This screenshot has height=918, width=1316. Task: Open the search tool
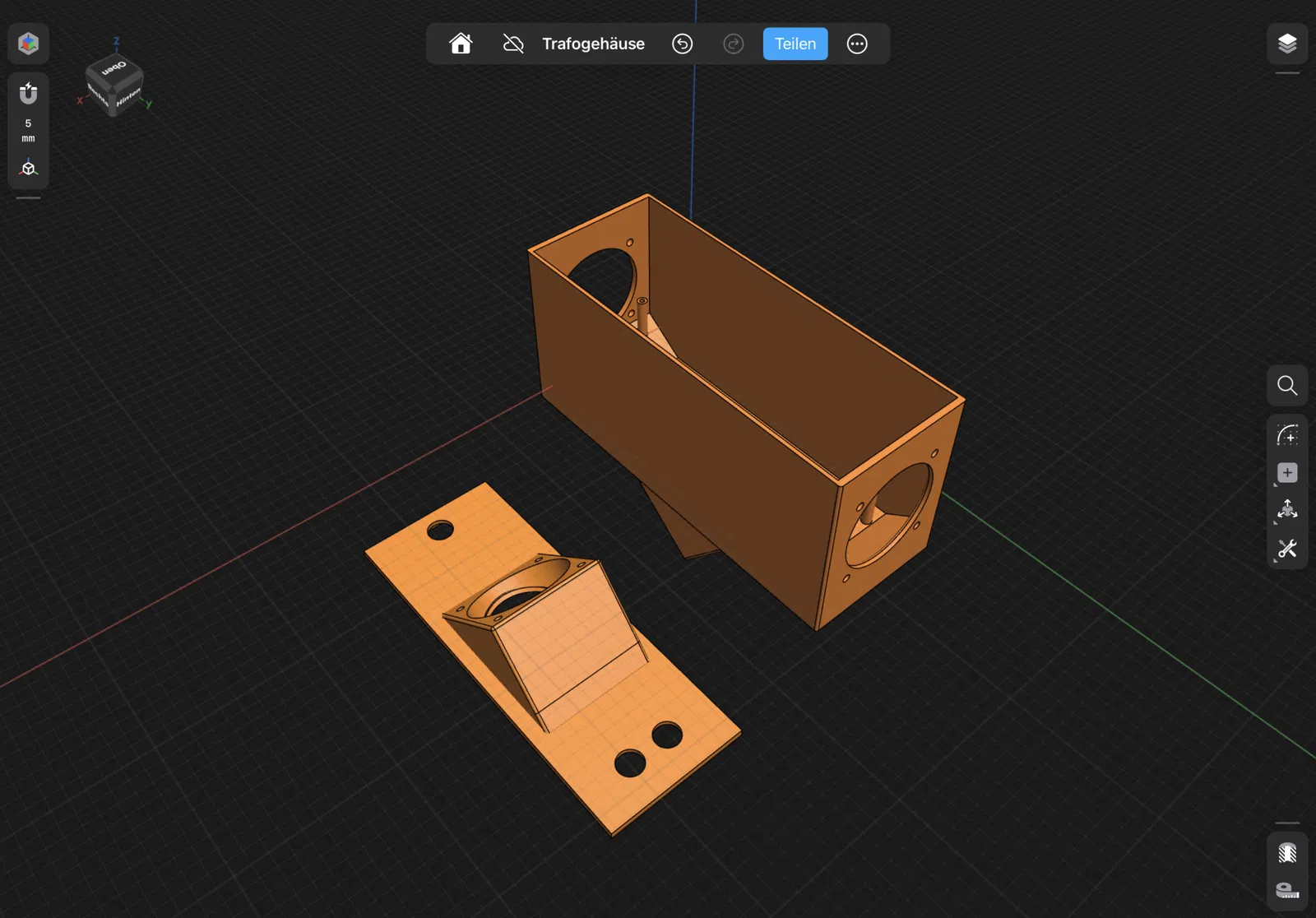point(1287,385)
